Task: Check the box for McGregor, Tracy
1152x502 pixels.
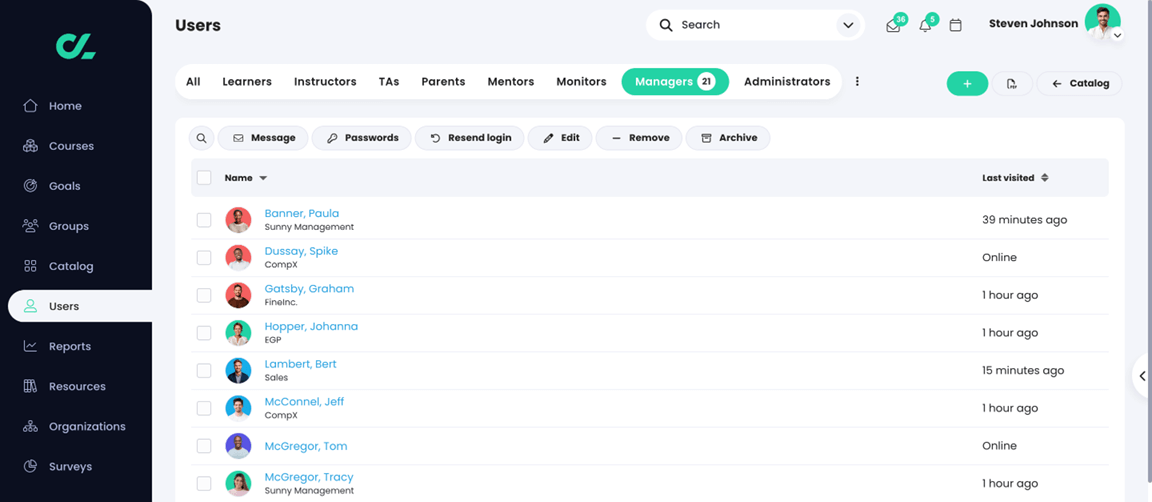Action: click(204, 484)
